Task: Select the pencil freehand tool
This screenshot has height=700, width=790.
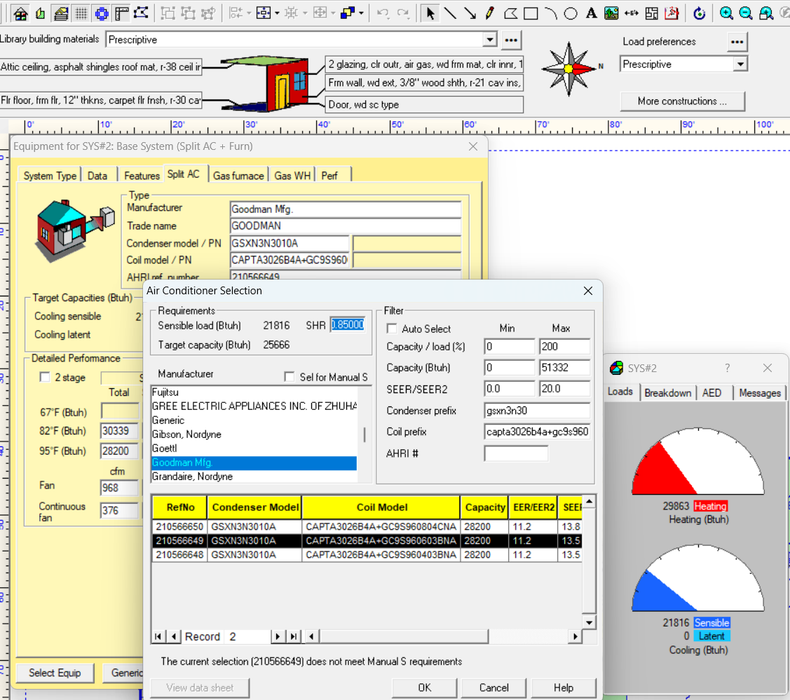Action: click(490, 14)
